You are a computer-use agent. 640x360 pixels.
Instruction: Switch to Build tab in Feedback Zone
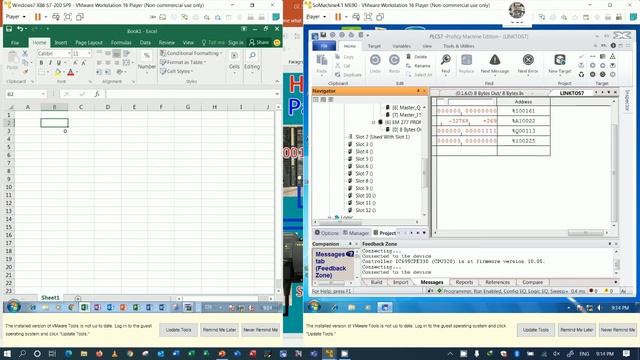[376, 282]
